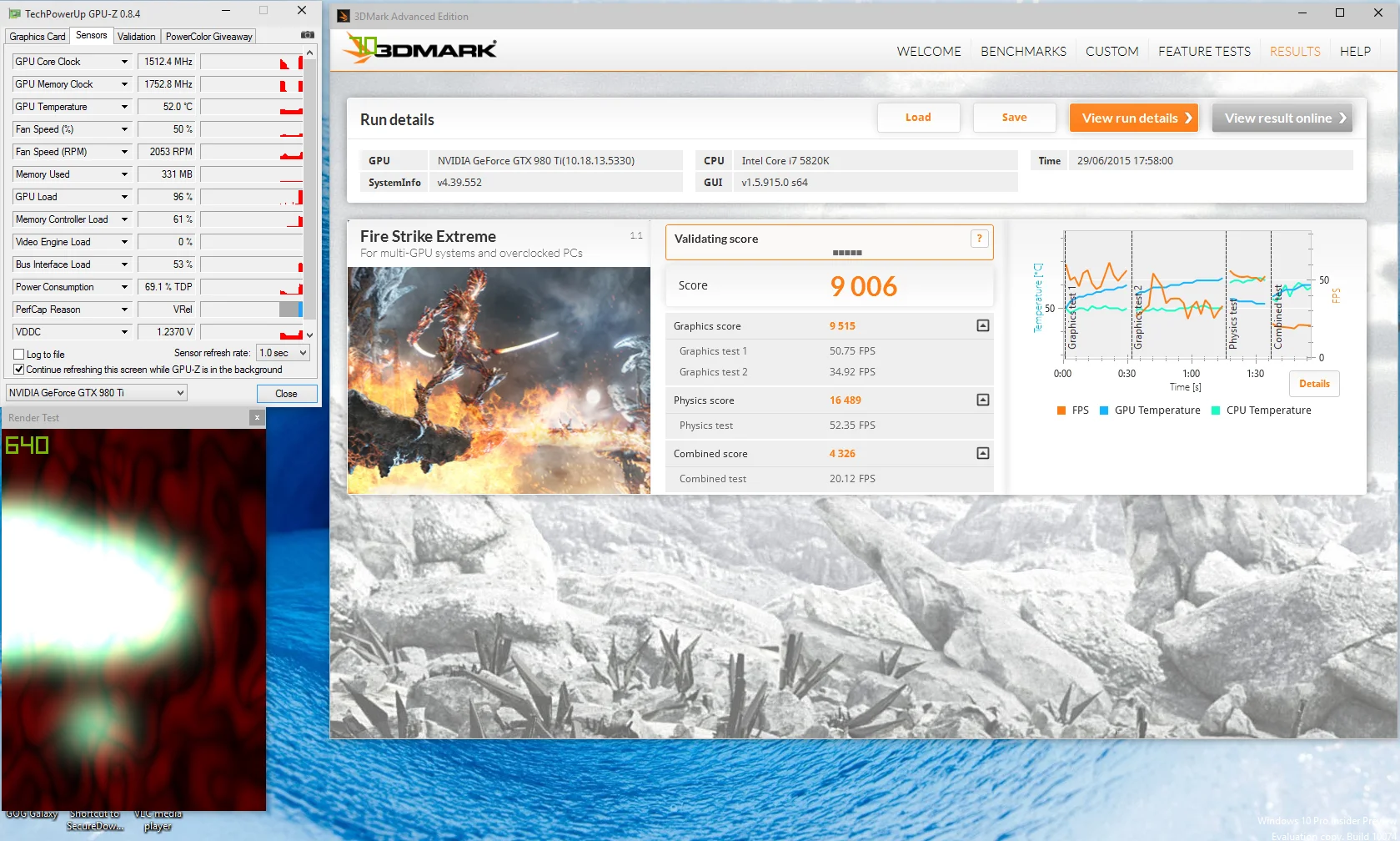Open the NVIDIA GeForce GTX 980 Ti selector

97,393
